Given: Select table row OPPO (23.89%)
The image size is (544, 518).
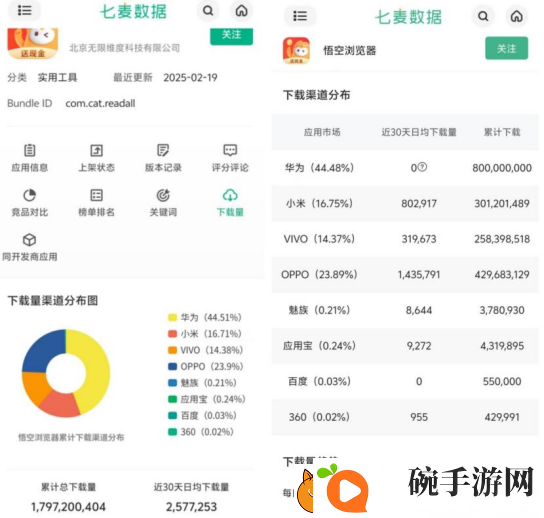Looking at the screenshot, I should pos(405,275).
